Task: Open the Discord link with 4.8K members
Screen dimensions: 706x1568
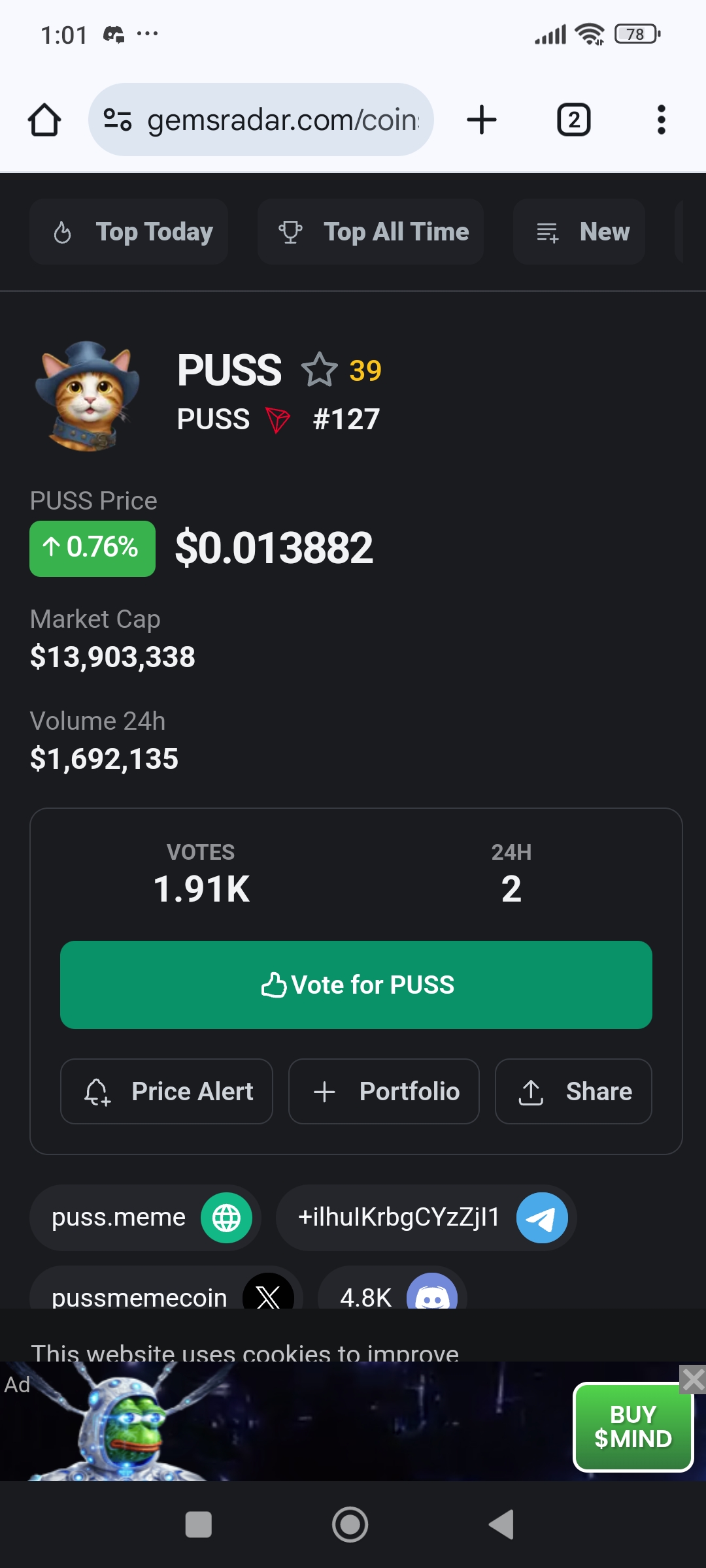Action: pyautogui.click(x=392, y=1290)
